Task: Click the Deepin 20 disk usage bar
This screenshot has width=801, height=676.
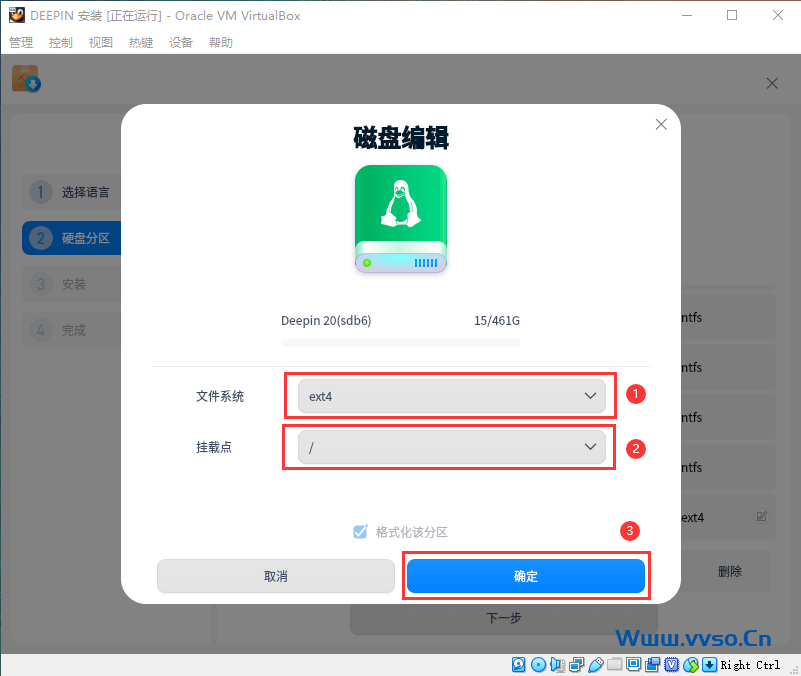Action: tap(400, 343)
